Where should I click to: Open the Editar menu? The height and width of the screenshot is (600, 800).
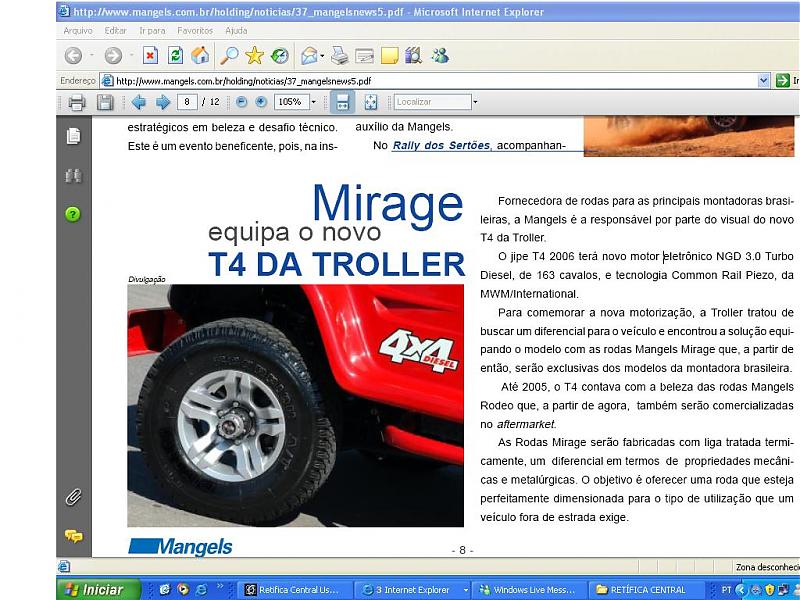[115, 31]
